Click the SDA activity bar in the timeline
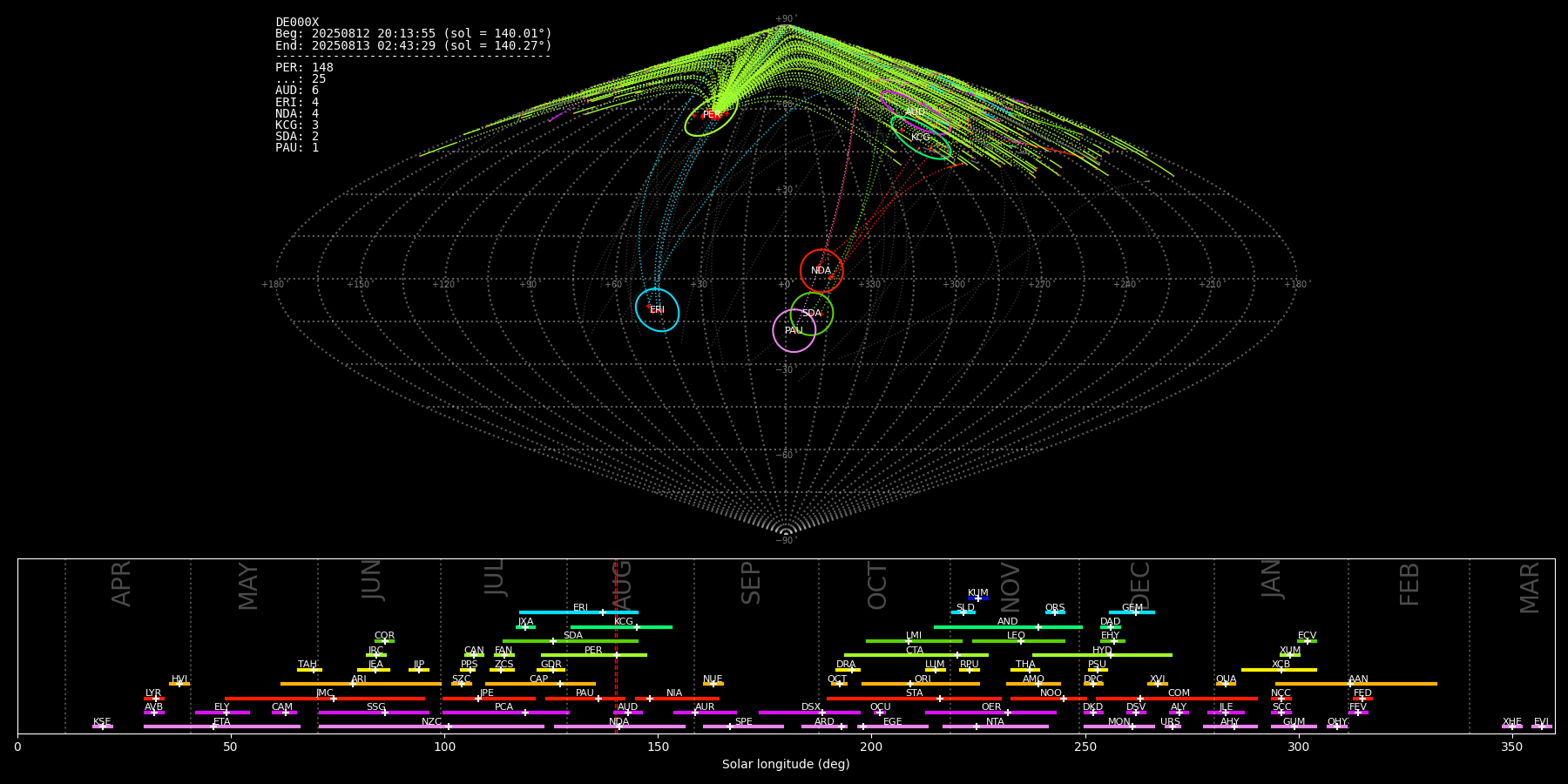1568x784 pixels. (570, 641)
